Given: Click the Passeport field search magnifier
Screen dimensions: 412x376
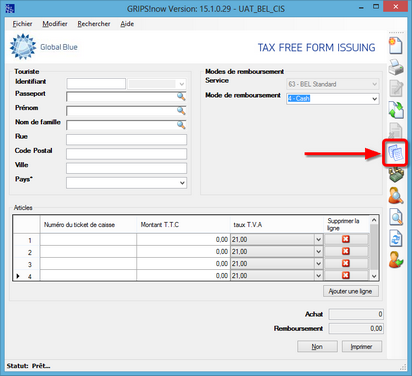Looking at the screenshot, I should coord(181,96).
